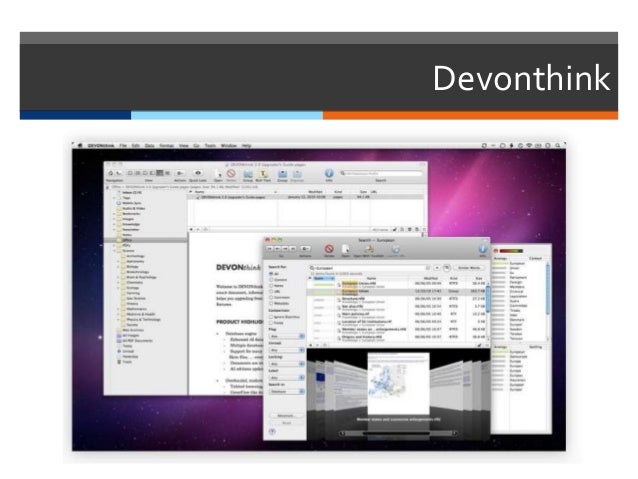
Task: Expand the Images folder in sidebar
Action: pos(114,219)
